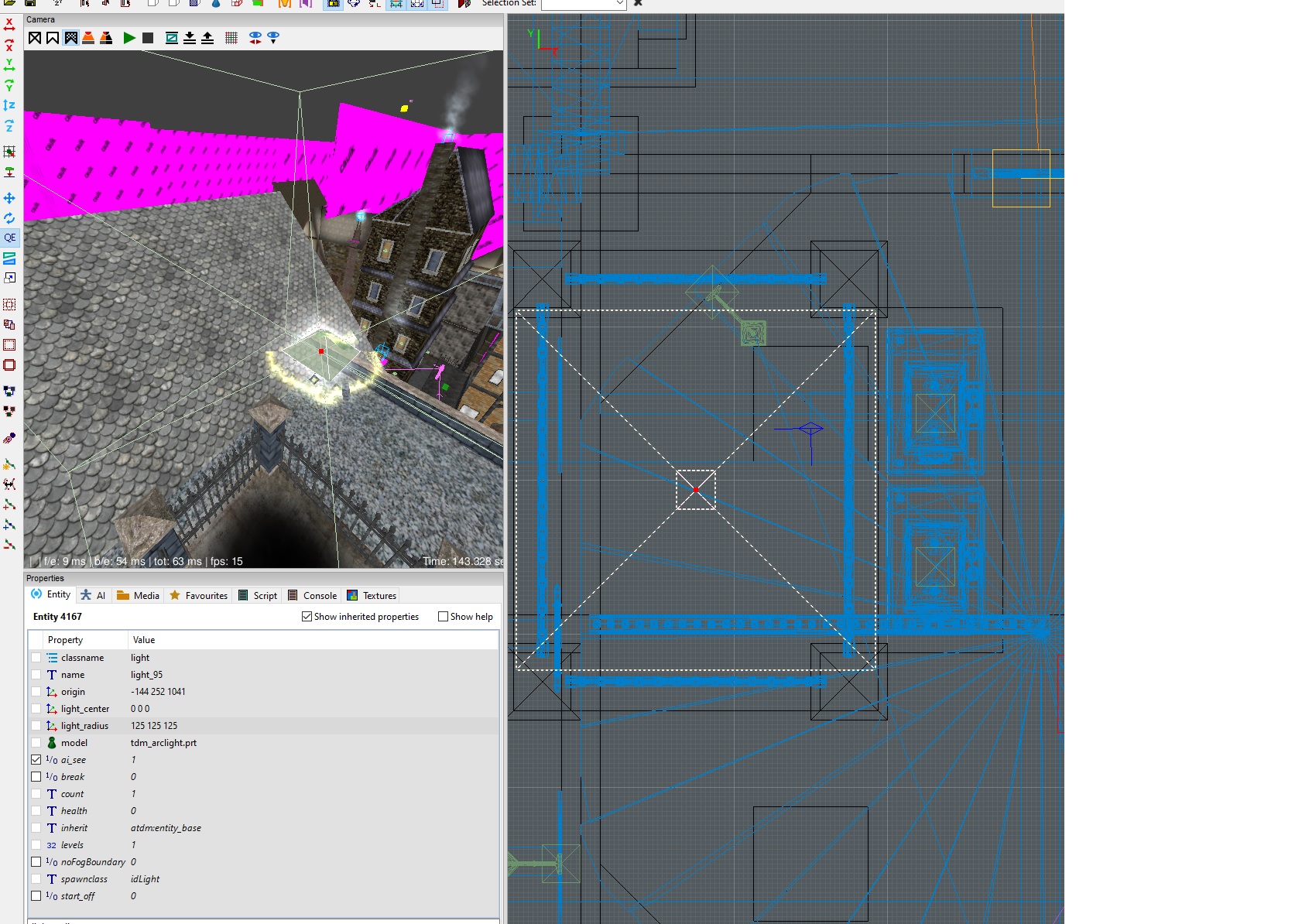1302x924 pixels.
Task: Click the Property column header
Action: click(66, 640)
